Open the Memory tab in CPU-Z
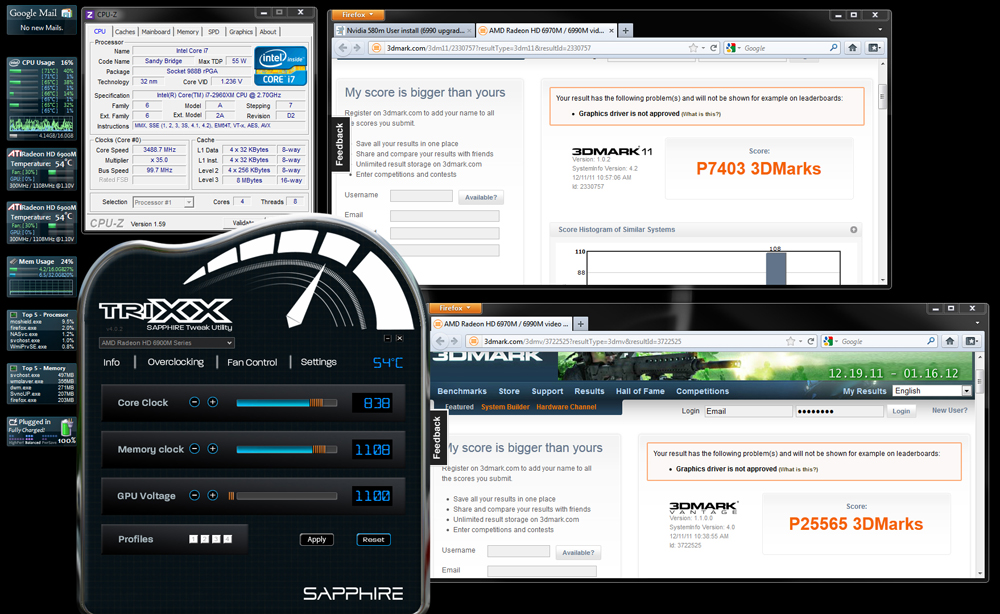The image size is (1000, 614). (188, 31)
